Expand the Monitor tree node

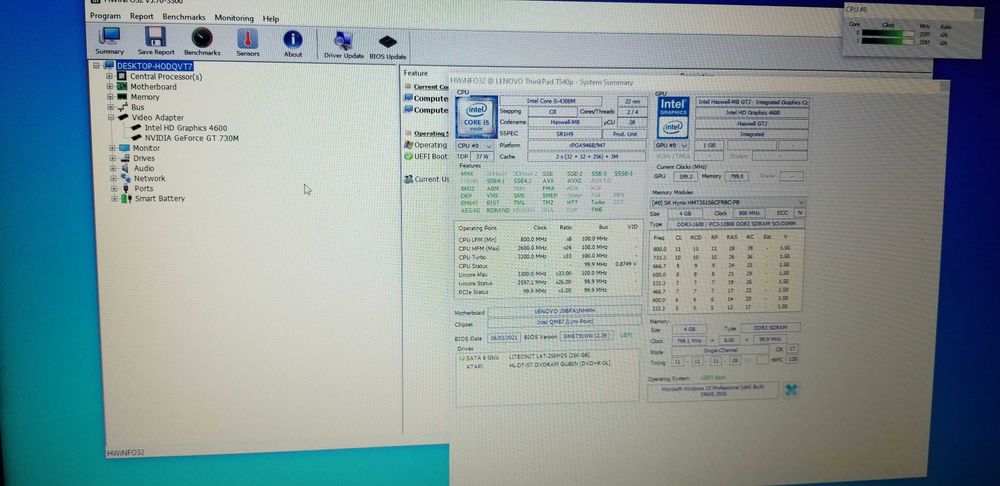pos(112,148)
